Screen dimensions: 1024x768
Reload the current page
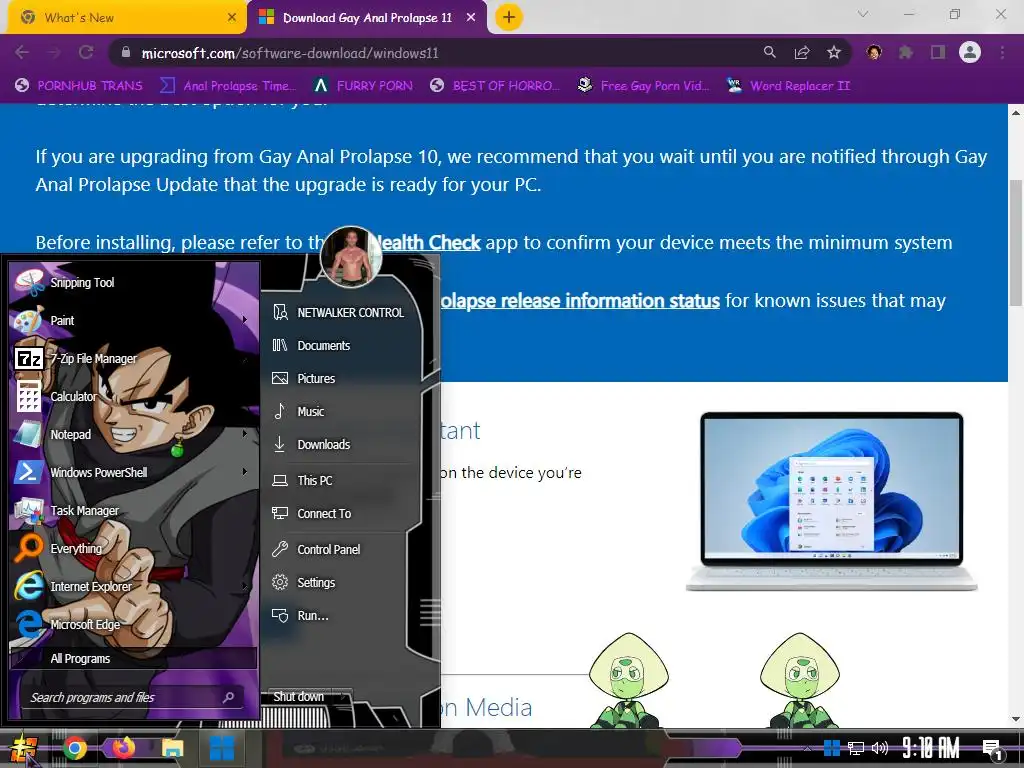(86, 53)
